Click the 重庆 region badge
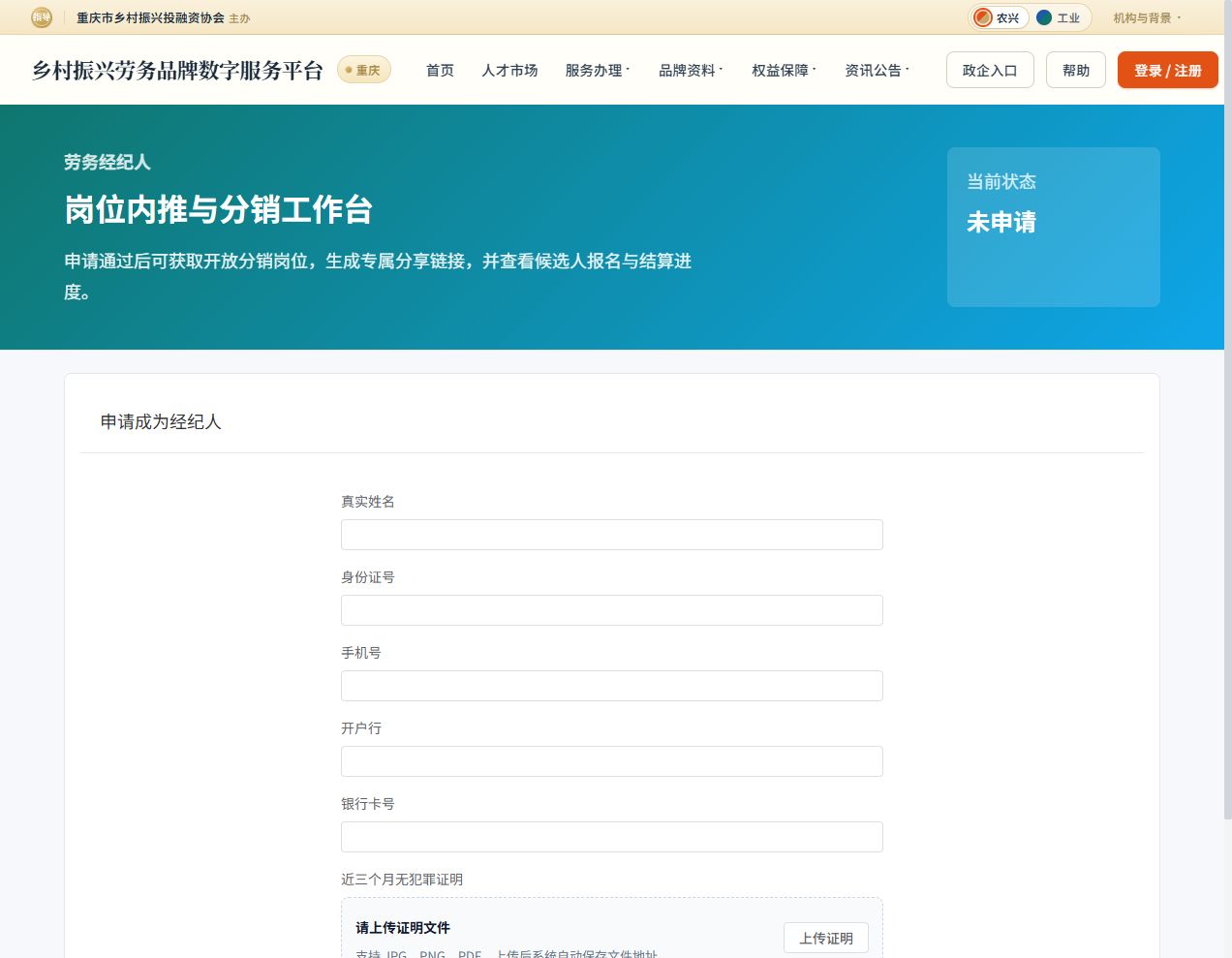The width and height of the screenshot is (1232, 958). click(364, 70)
